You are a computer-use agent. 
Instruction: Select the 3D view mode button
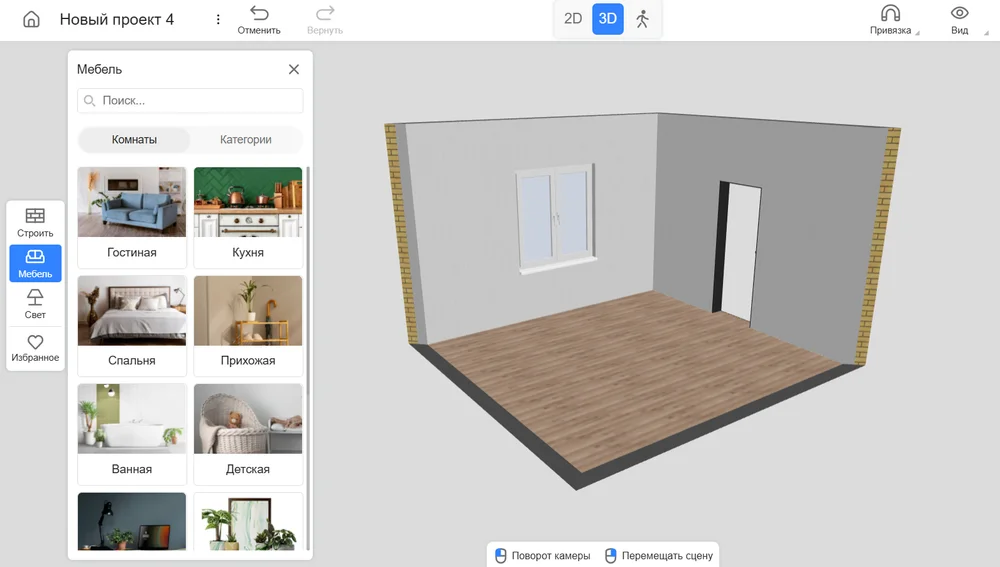607,19
